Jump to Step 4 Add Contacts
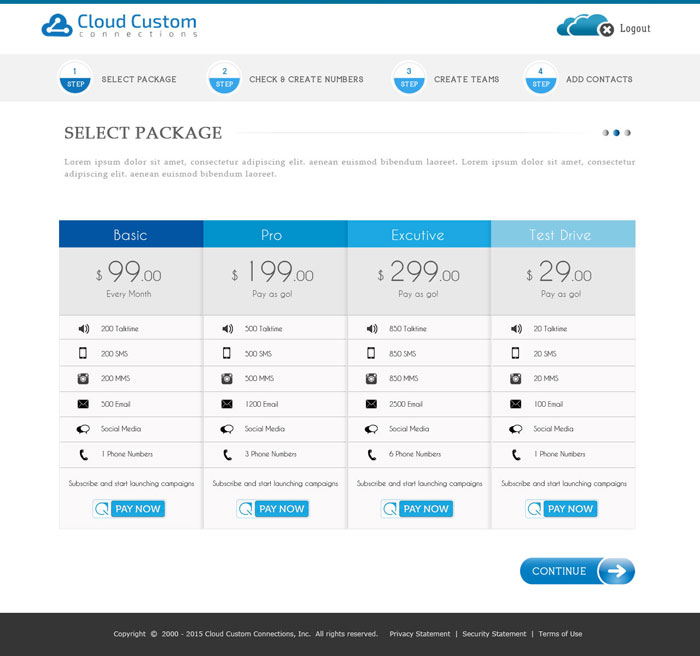The image size is (700, 656). (578, 79)
